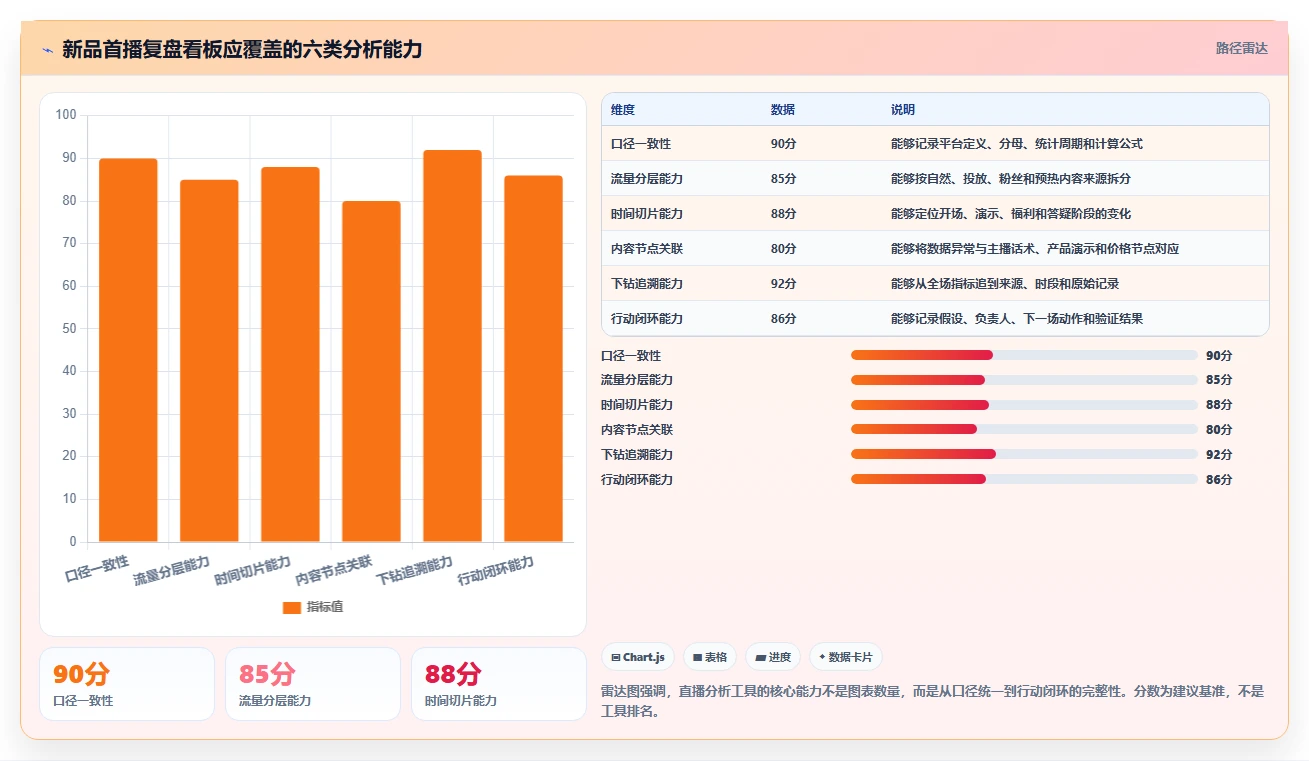This screenshot has width=1309, height=761.
Task: Click the 说明 column header
Action: (903, 110)
